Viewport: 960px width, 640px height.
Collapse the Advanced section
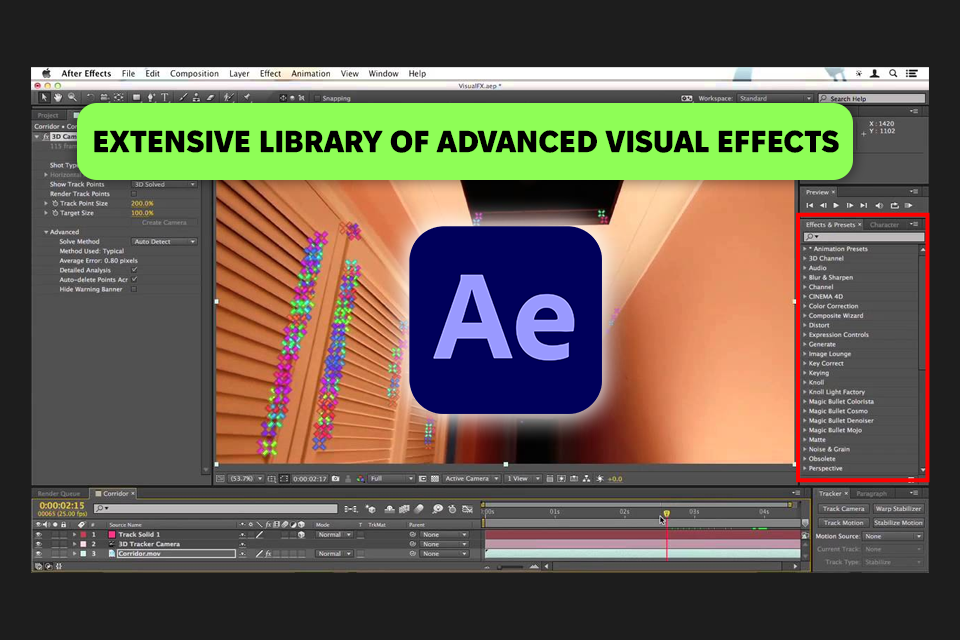[x=46, y=232]
